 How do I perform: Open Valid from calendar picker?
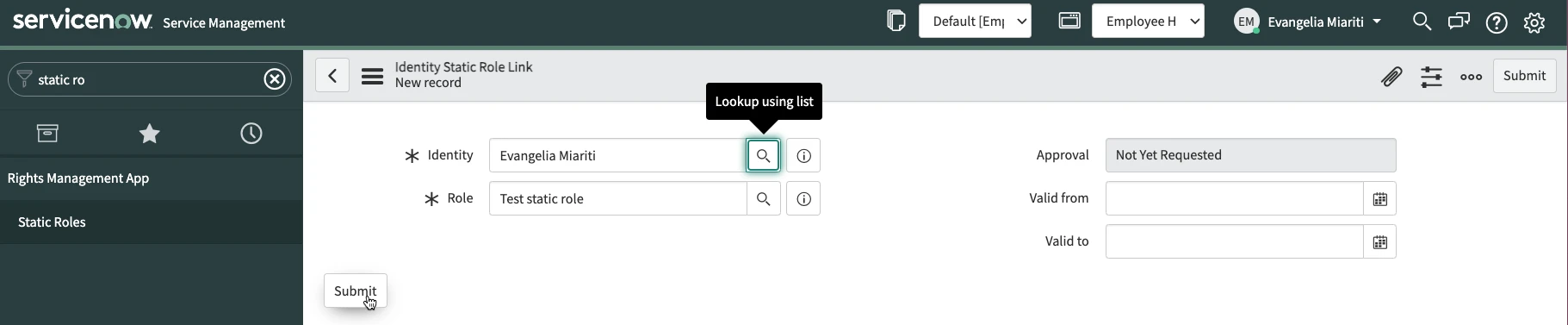[x=1379, y=199]
